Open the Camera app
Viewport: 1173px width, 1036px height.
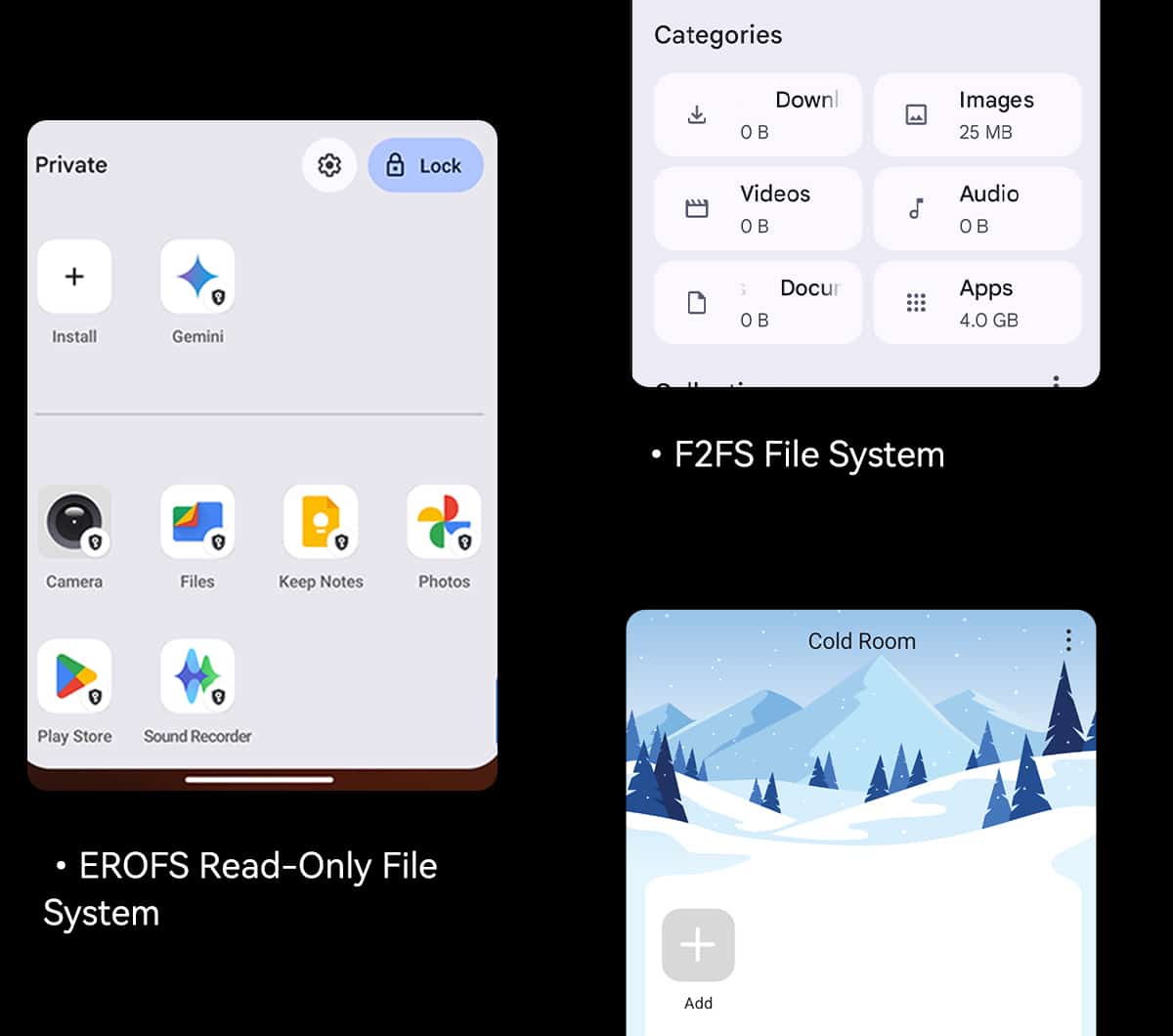(74, 522)
